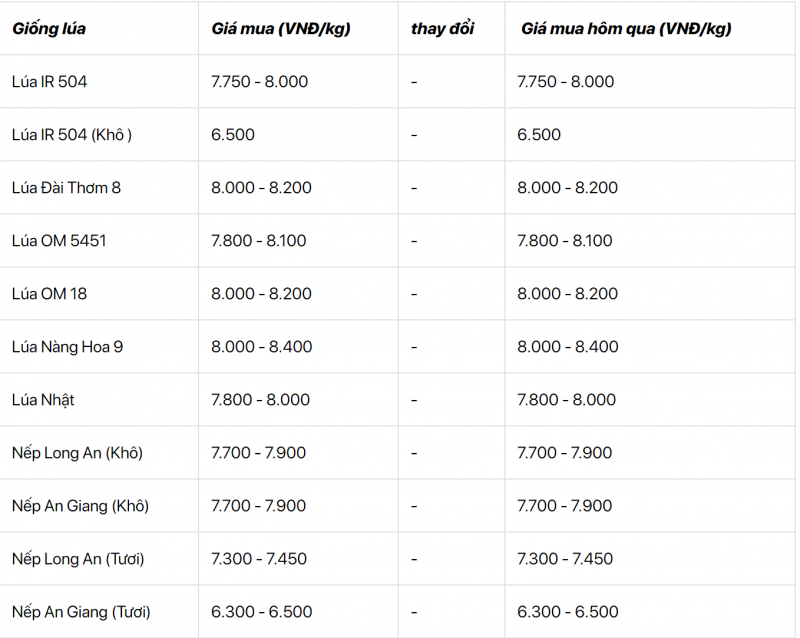The image size is (800, 638).
Task: Click the 'Lúa IR 504 (Khô )' cell
Action: pyautogui.click(x=71, y=135)
